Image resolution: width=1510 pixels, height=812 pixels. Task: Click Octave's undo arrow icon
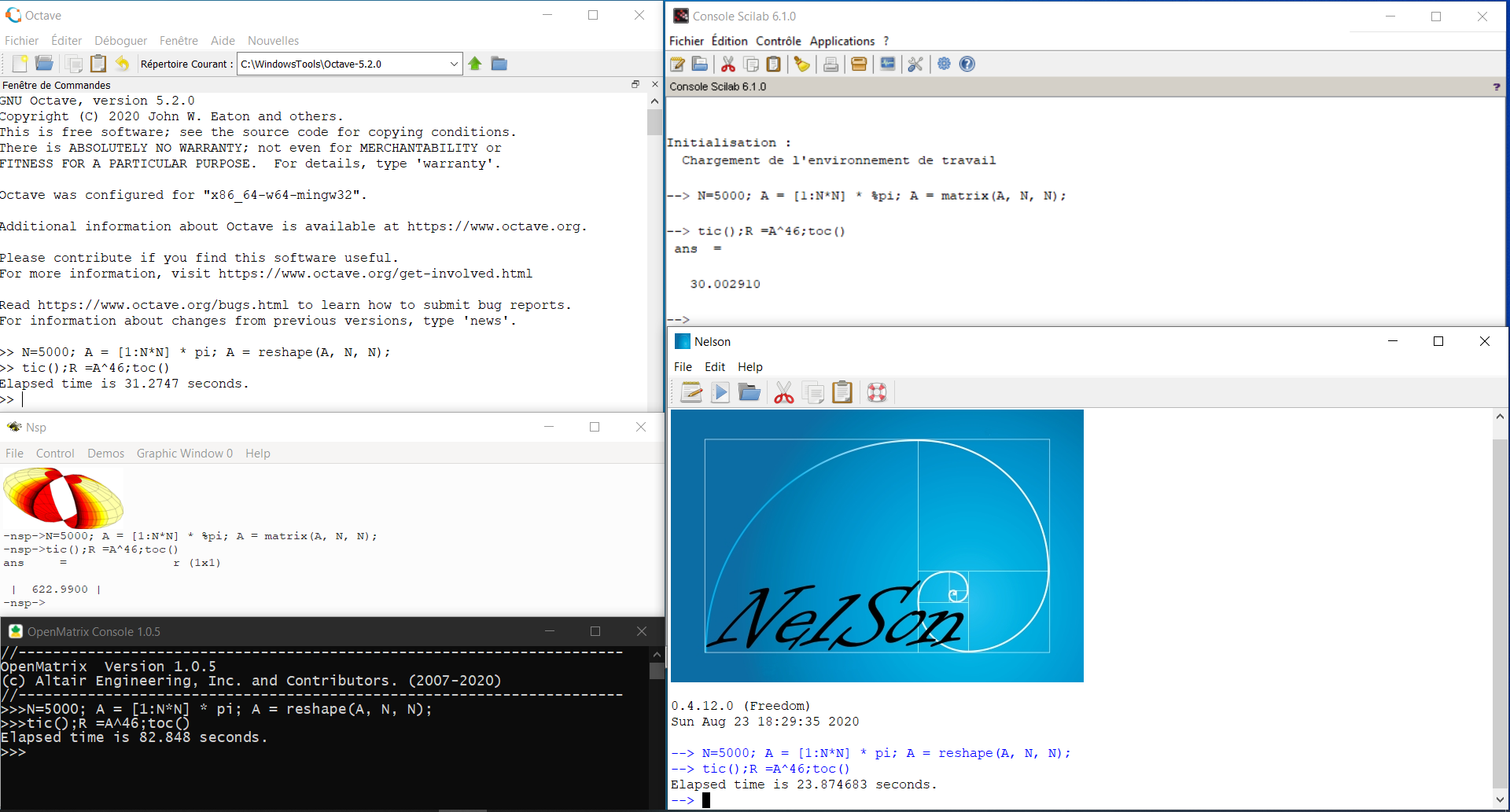(122, 64)
